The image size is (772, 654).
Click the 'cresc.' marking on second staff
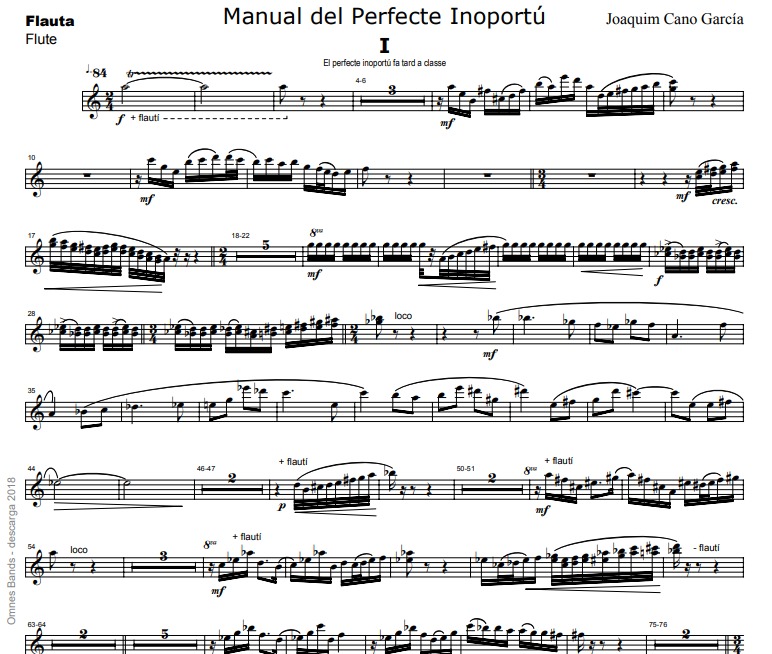coord(725,201)
